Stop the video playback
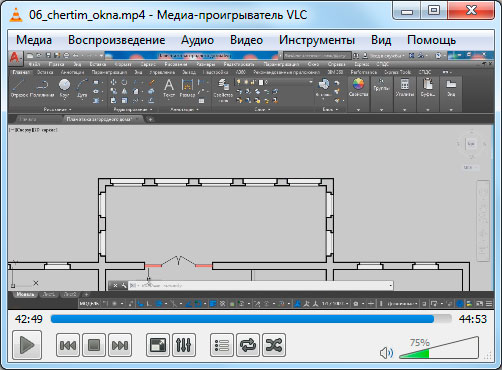This screenshot has height=370, width=502. click(94, 345)
